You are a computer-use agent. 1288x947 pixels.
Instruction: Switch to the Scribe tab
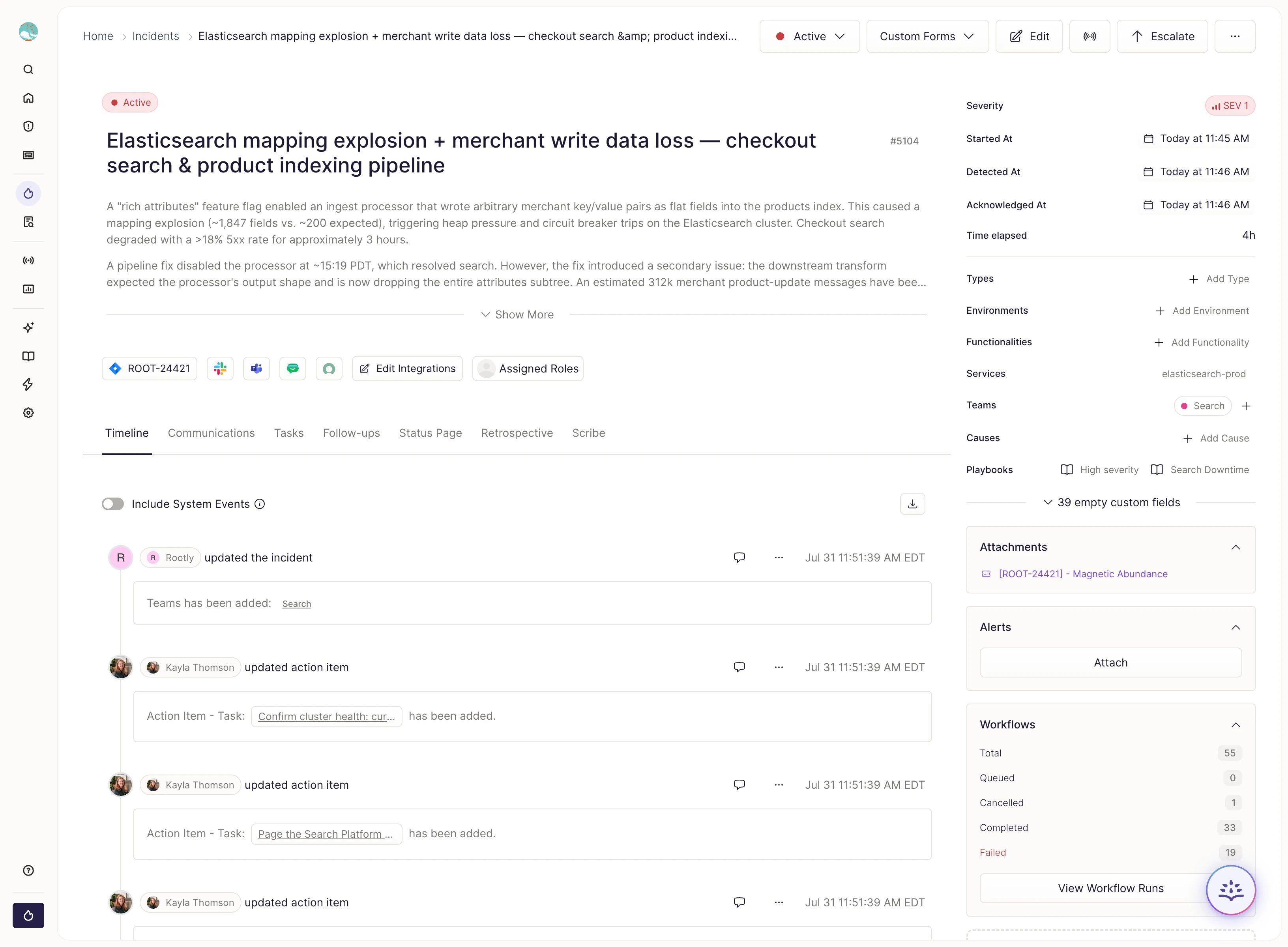click(589, 433)
